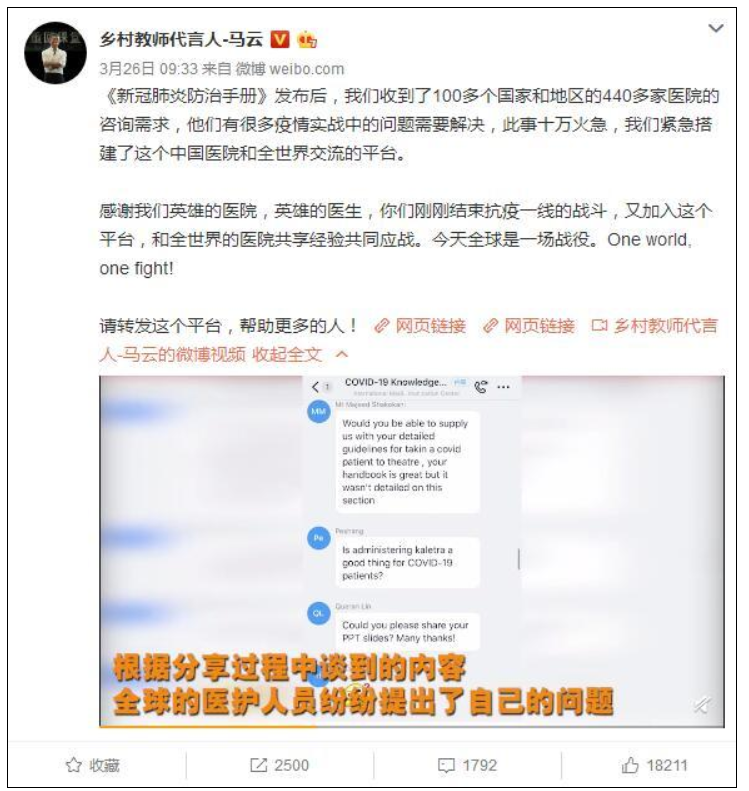This screenshot has height=791, width=749.
Task: Click the profile avatar picture
Action: click(55, 53)
